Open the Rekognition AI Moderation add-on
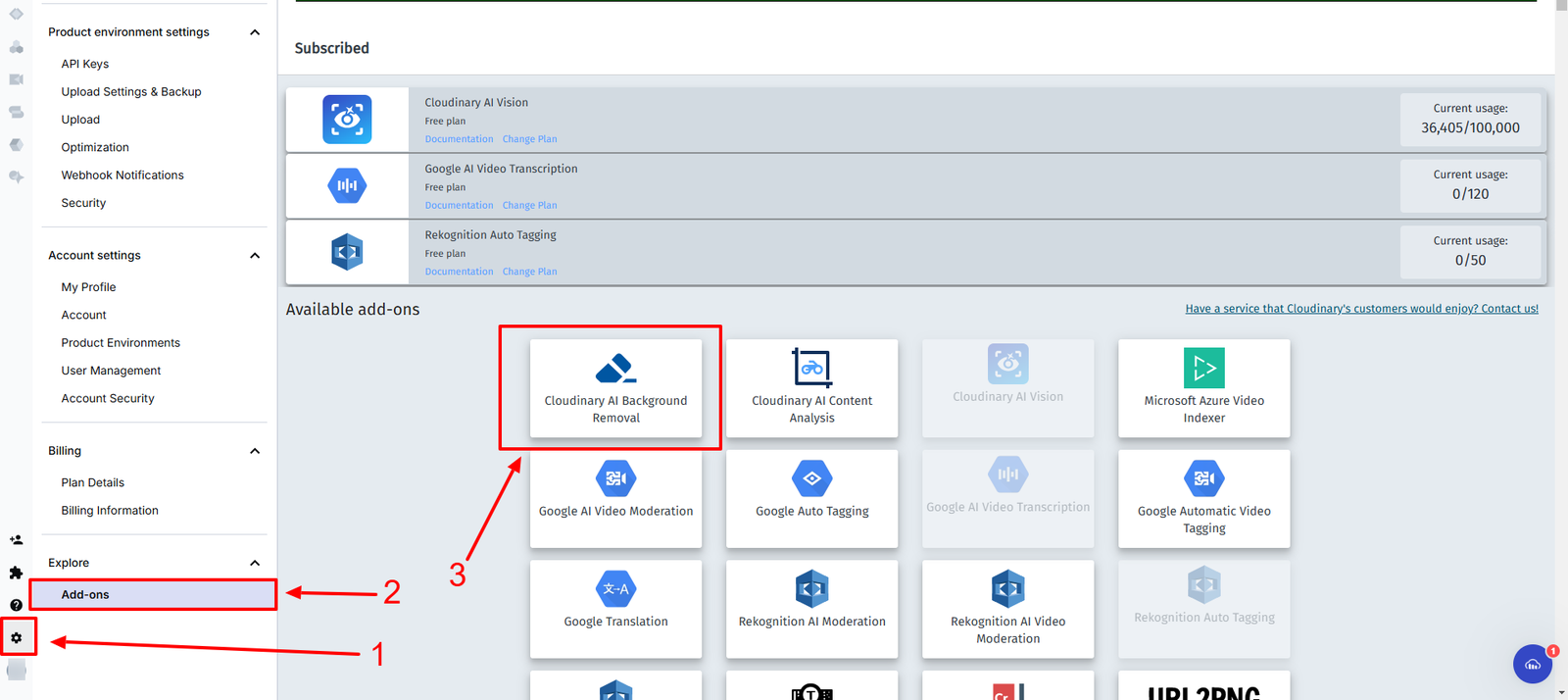 (x=811, y=608)
